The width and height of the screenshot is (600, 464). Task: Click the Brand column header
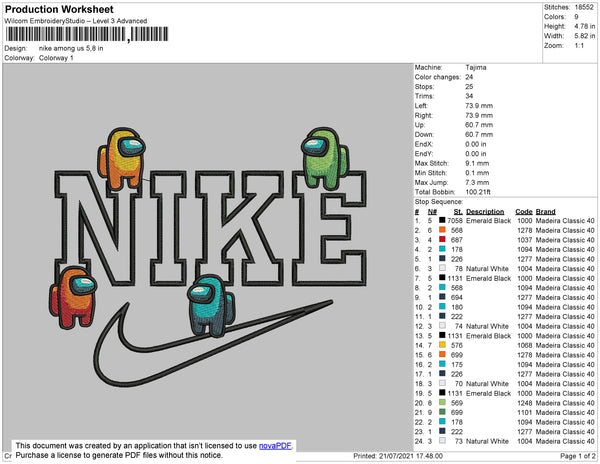[x=545, y=212]
